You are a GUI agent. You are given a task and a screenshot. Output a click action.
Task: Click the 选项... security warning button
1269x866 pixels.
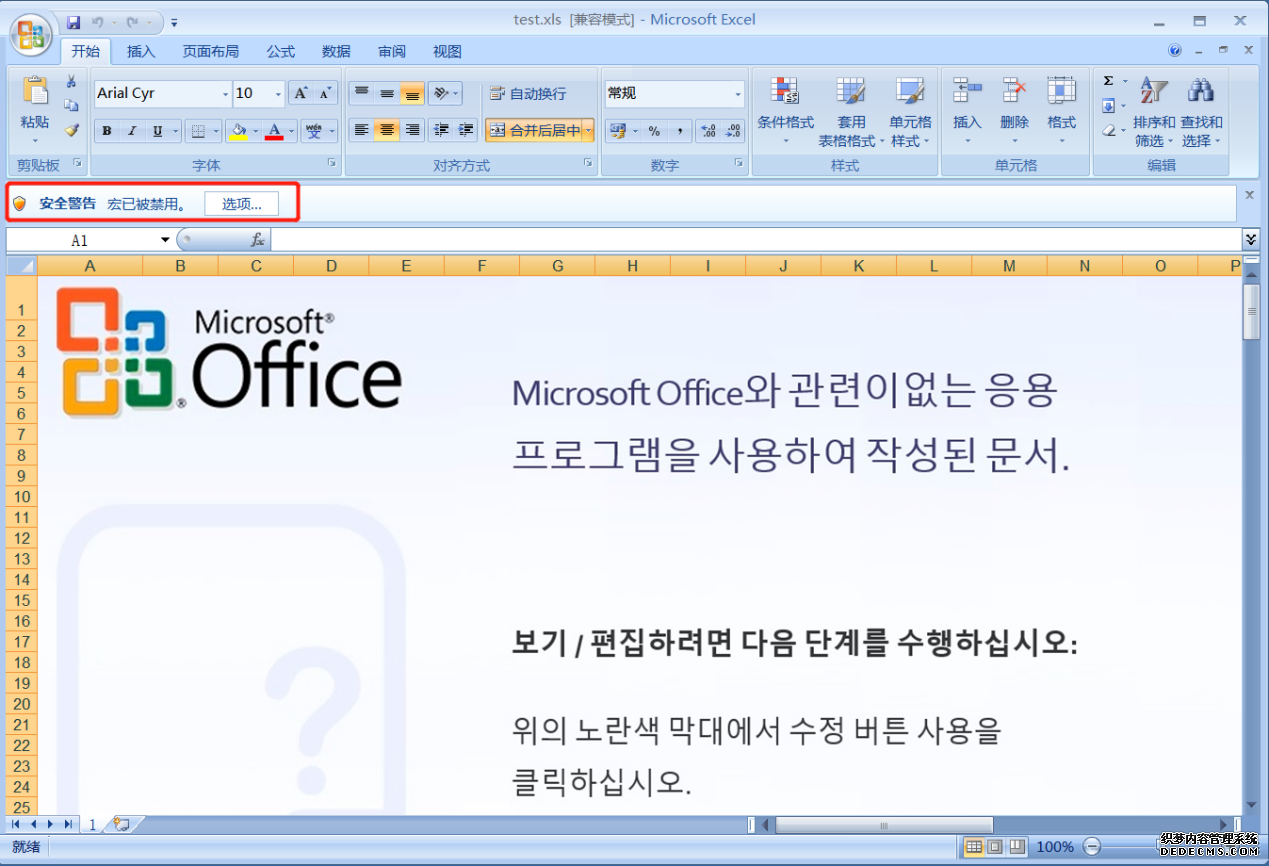pos(242,204)
